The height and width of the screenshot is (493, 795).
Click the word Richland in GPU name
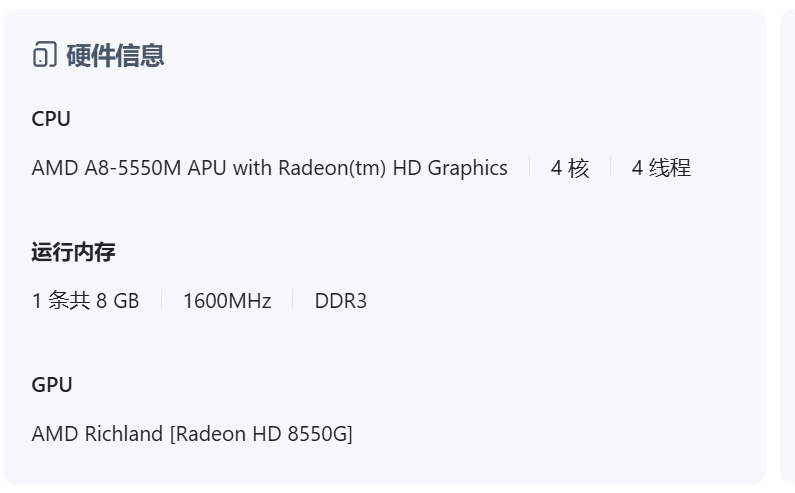tap(124, 434)
